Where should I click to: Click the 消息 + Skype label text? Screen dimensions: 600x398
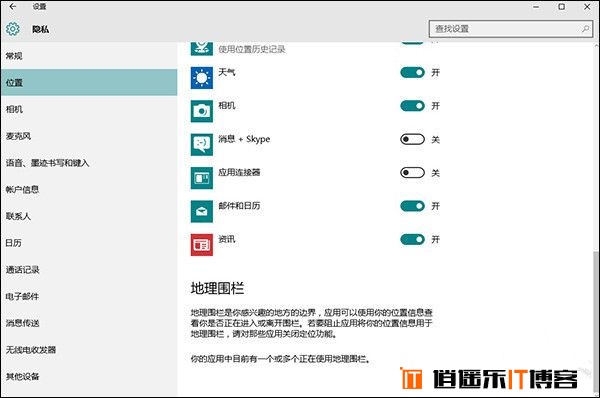[x=244, y=139]
